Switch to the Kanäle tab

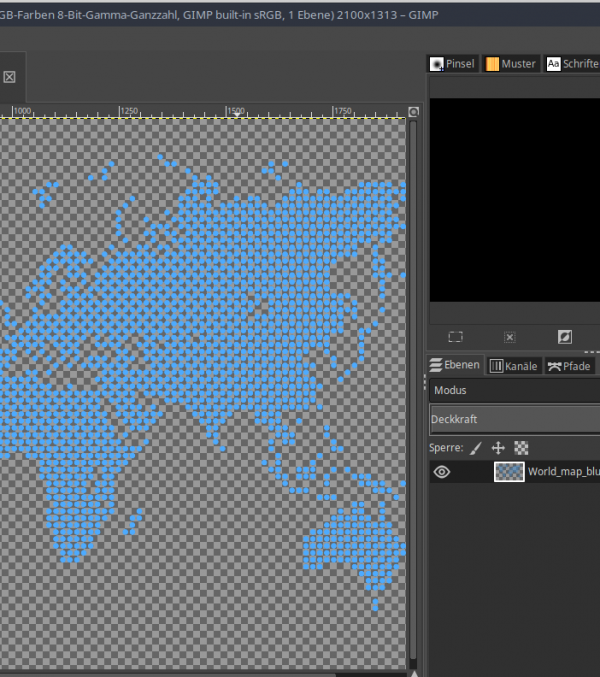[514, 366]
